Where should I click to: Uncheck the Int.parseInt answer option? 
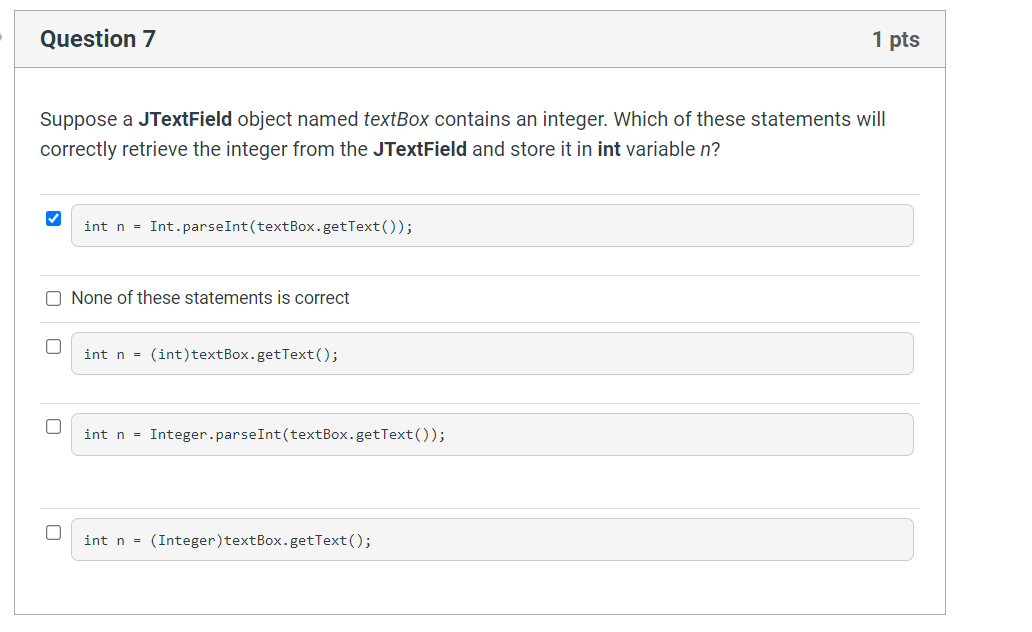53,218
